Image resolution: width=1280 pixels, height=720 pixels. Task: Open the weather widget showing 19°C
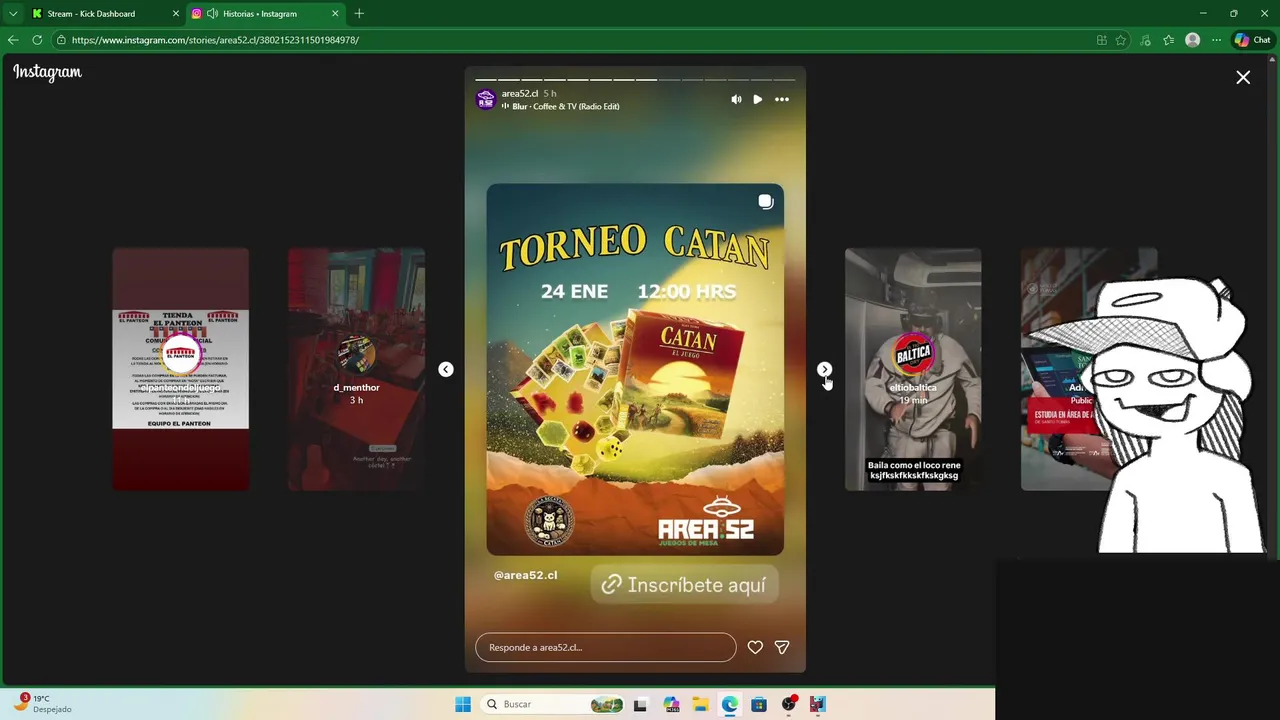pos(42,703)
